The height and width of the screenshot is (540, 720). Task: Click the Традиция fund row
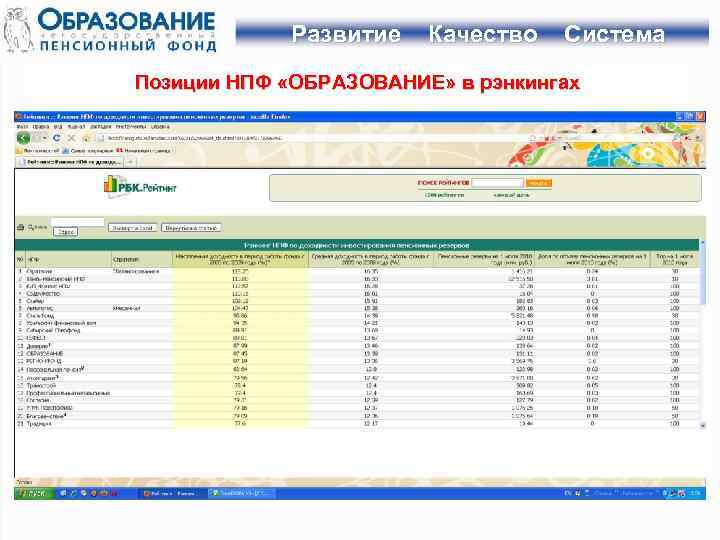357,424
